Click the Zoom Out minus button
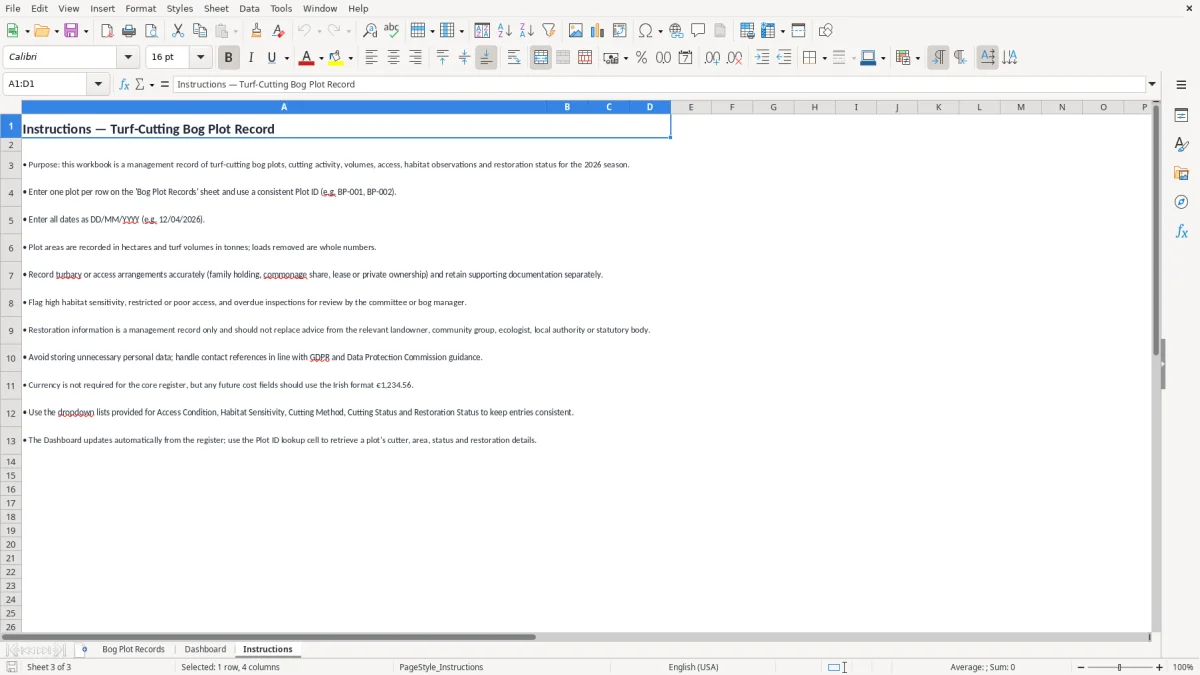 coord(1081,667)
